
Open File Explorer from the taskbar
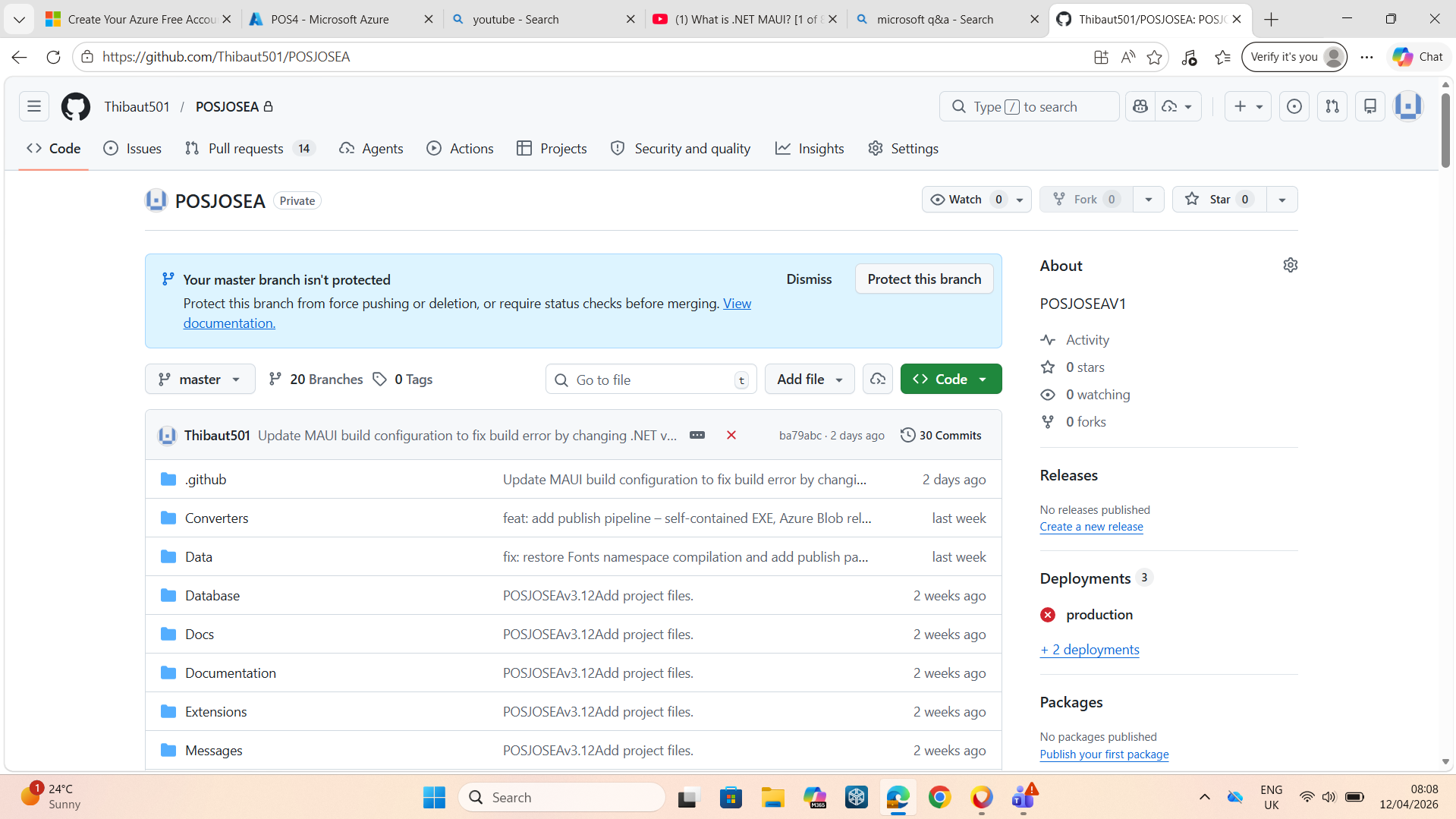pyautogui.click(x=773, y=798)
